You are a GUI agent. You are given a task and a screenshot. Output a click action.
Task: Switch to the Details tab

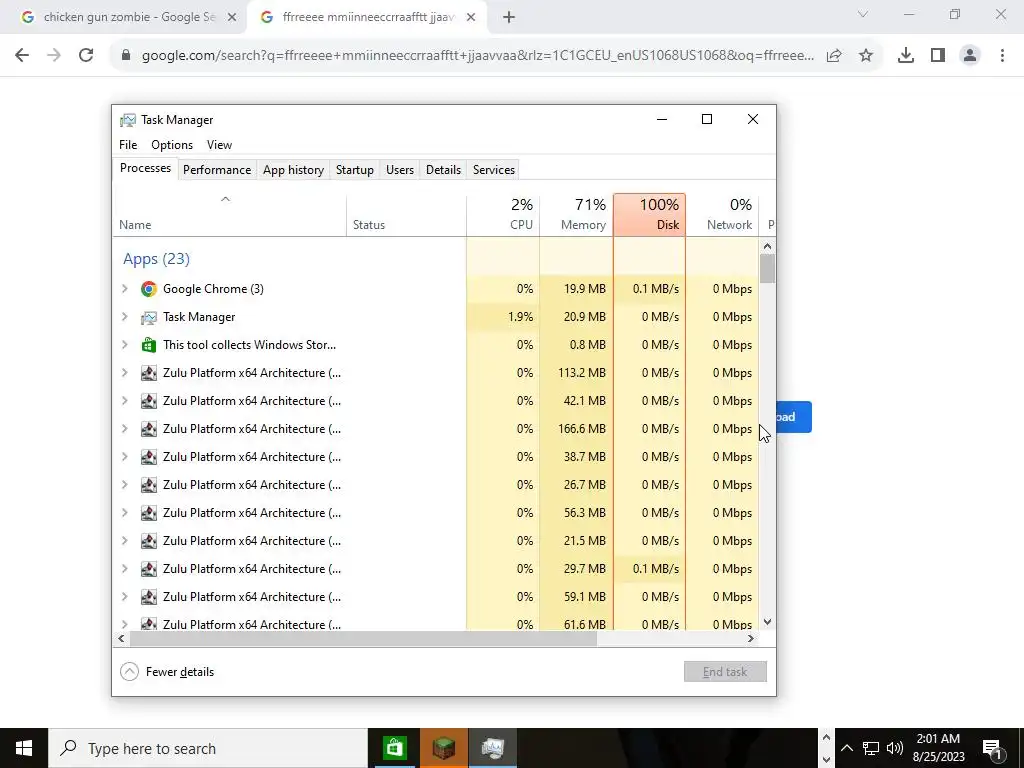click(x=443, y=170)
